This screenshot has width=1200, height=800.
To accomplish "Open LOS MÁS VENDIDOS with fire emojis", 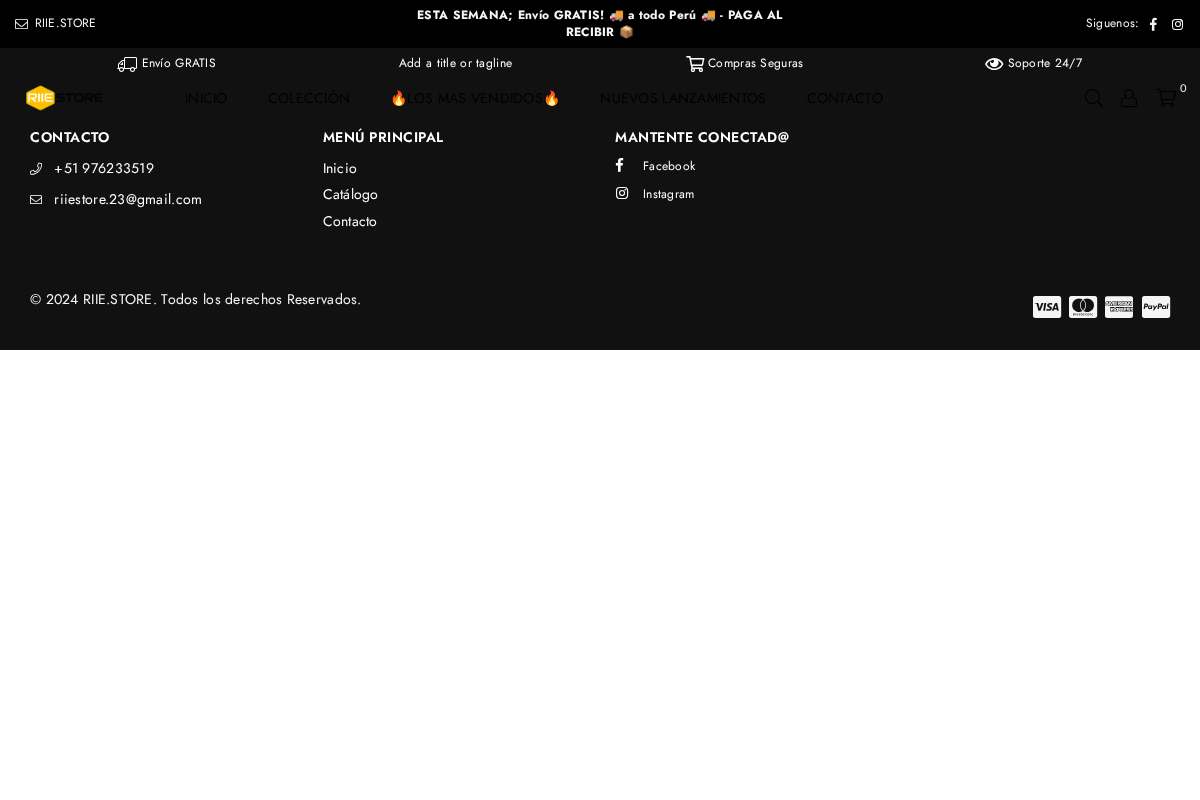I will 475,98.
